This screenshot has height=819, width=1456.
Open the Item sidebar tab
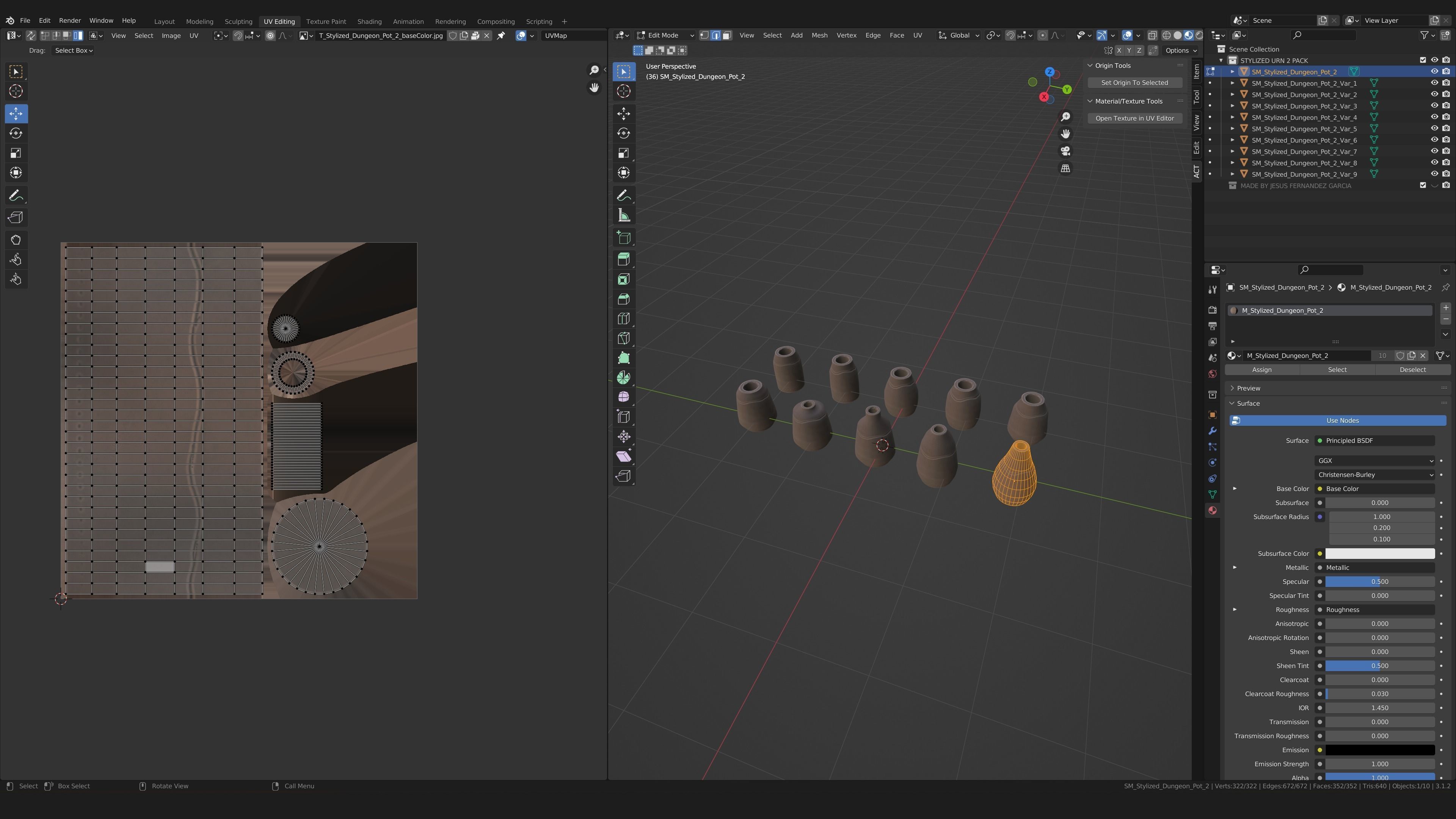pos(1196,71)
